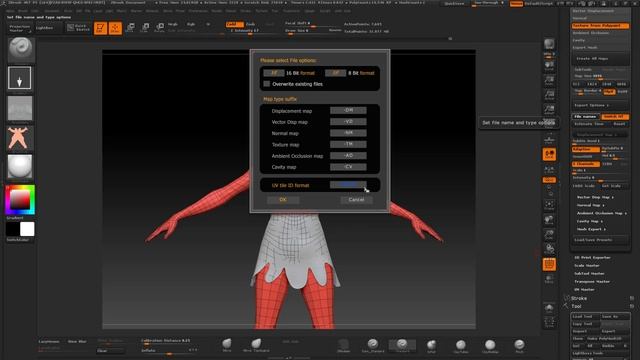Open SubTool Master plugin
640x360 pixels.
pyautogui.click(x=589, y=274)
